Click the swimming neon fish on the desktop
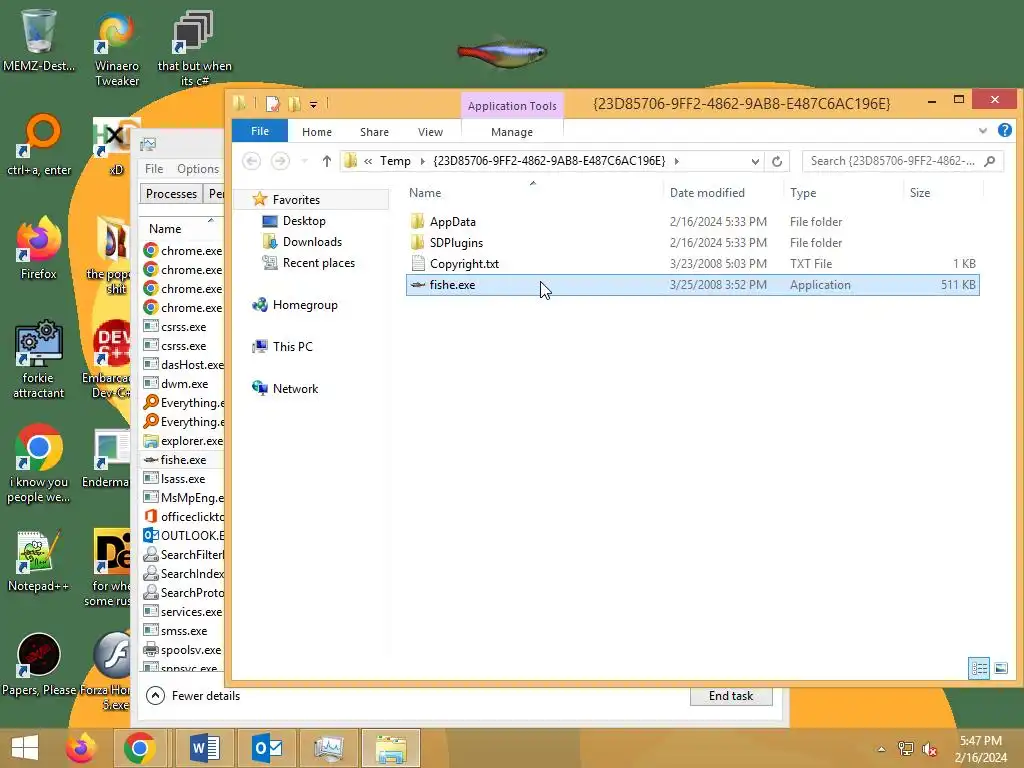 click(502, 53)
